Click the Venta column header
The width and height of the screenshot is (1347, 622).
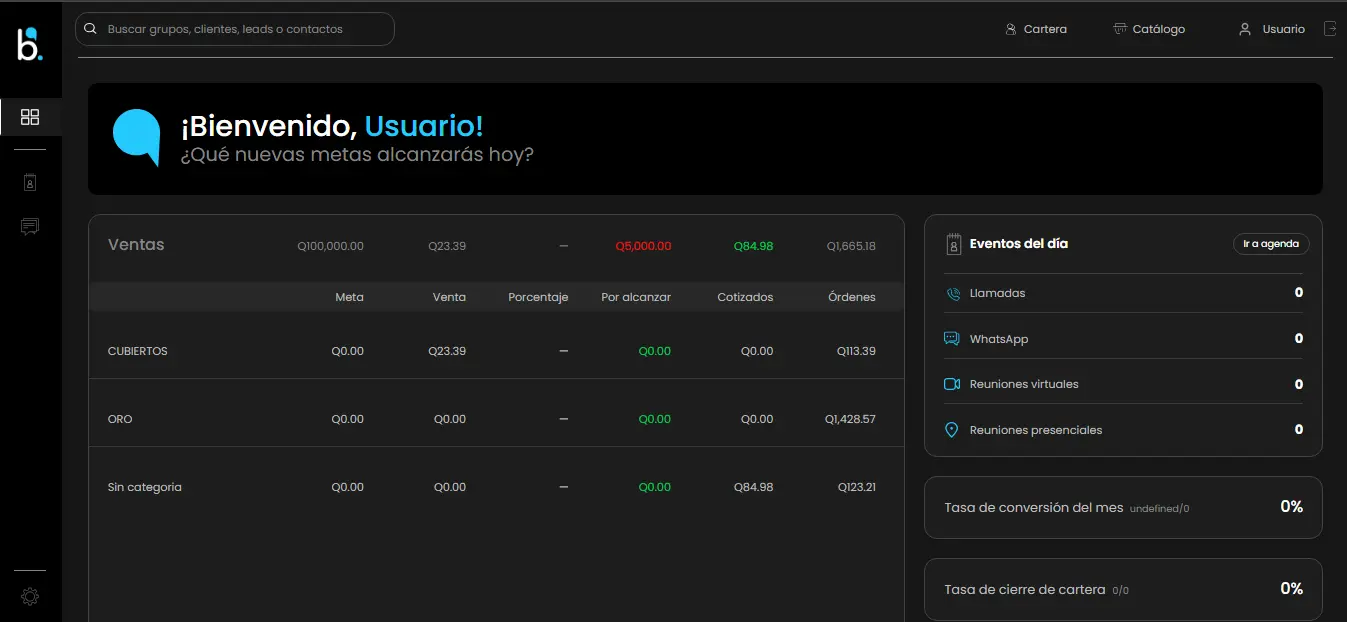[x=449, y=297]
